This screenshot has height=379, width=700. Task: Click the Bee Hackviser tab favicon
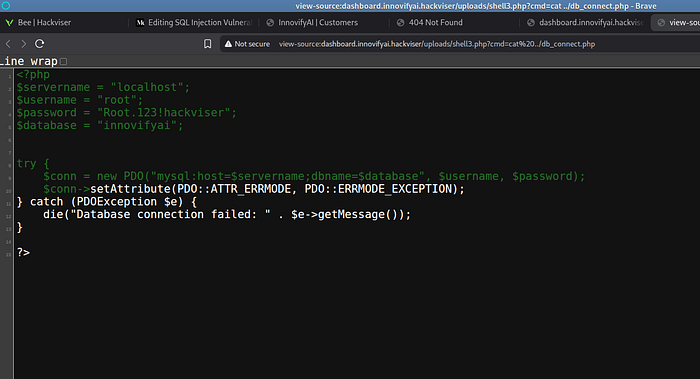pos(9,22)
